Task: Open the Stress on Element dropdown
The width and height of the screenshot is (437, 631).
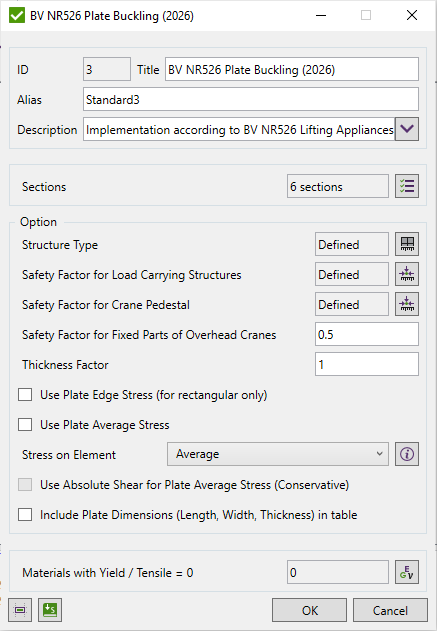Action: click(278, 454)
